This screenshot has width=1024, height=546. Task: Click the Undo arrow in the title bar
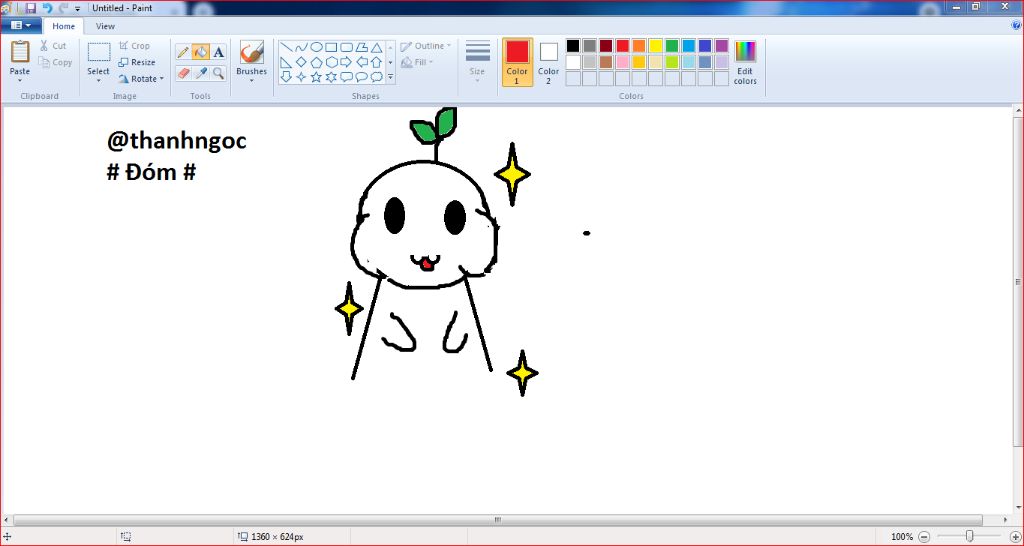47,8
